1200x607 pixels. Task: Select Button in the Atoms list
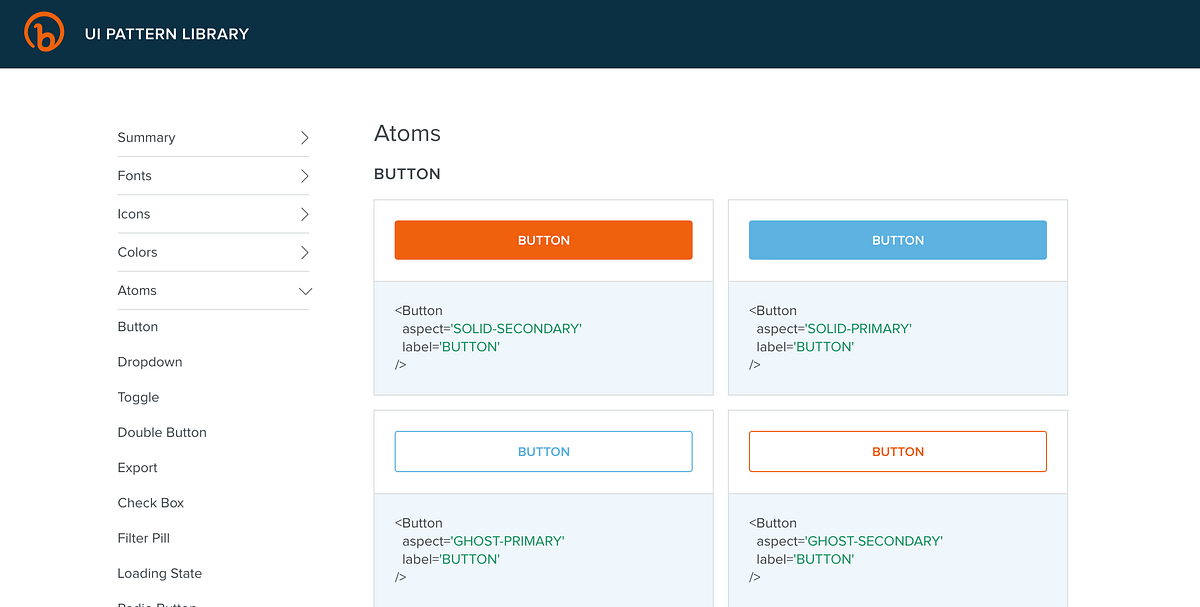pos(138,327)
